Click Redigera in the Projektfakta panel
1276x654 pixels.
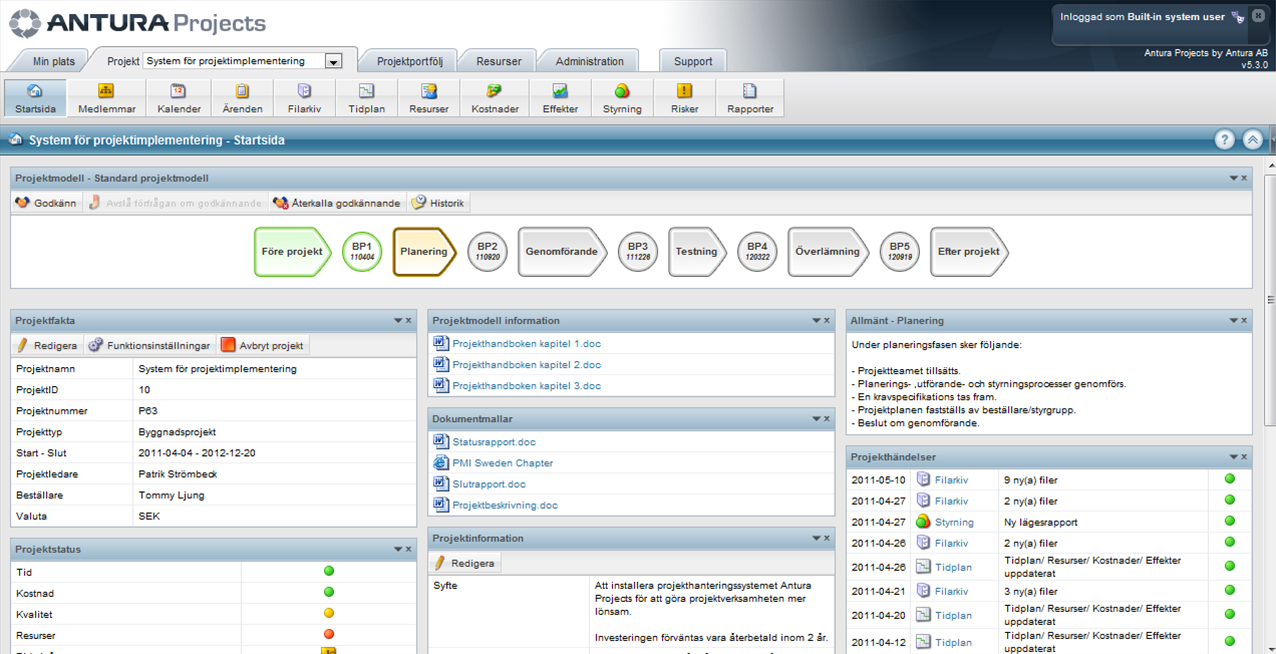click(x=47, y=345)
